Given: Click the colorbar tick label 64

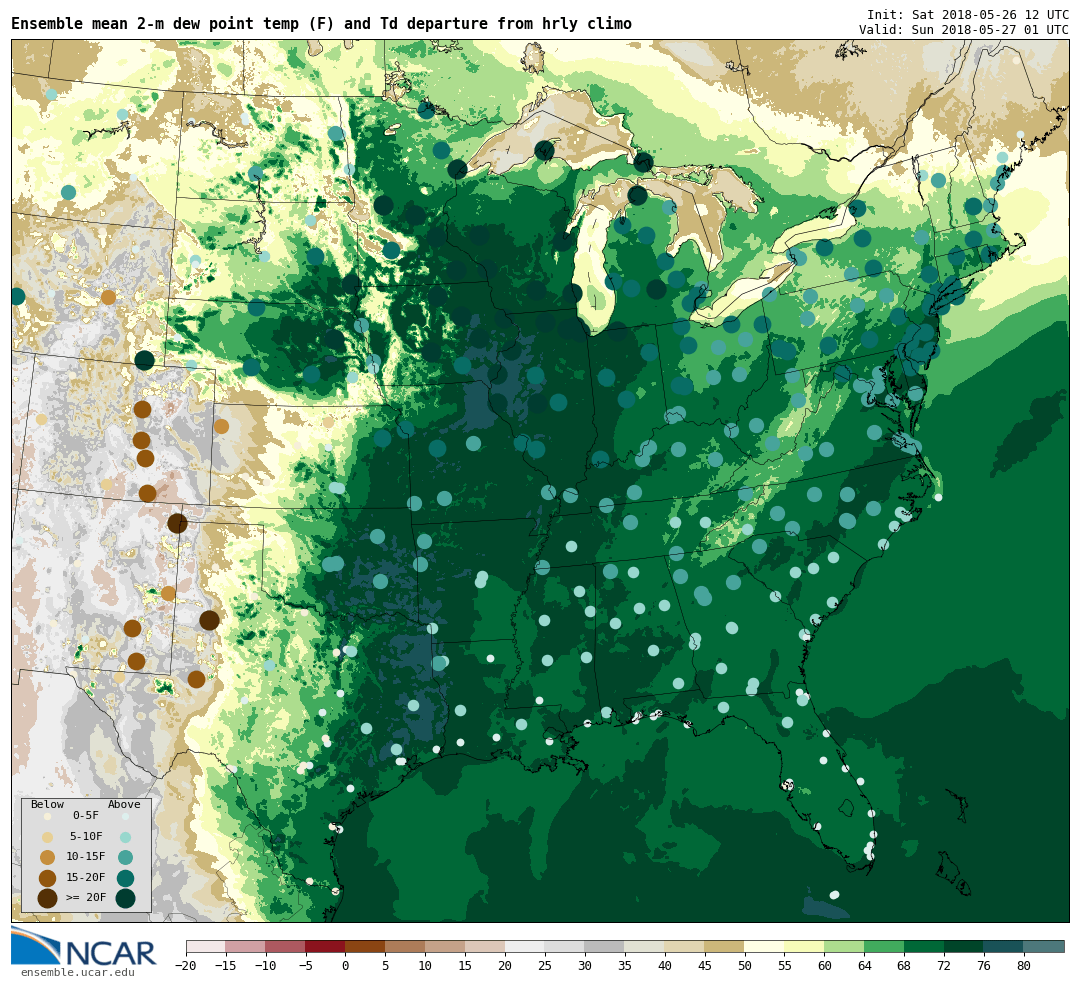Looking at the screenshot, I should point(864,966).
